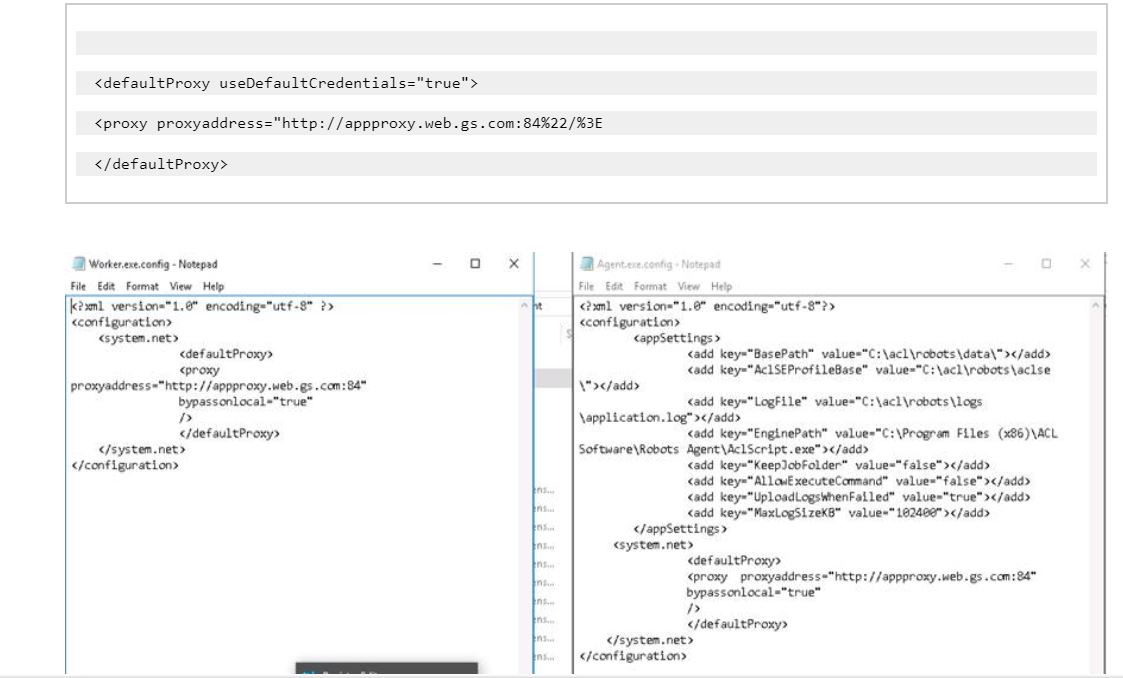Minimize the Agent.exe.config Notepad window
Viewport: 1123px width, 678px height.
[x=1008, y=264]
